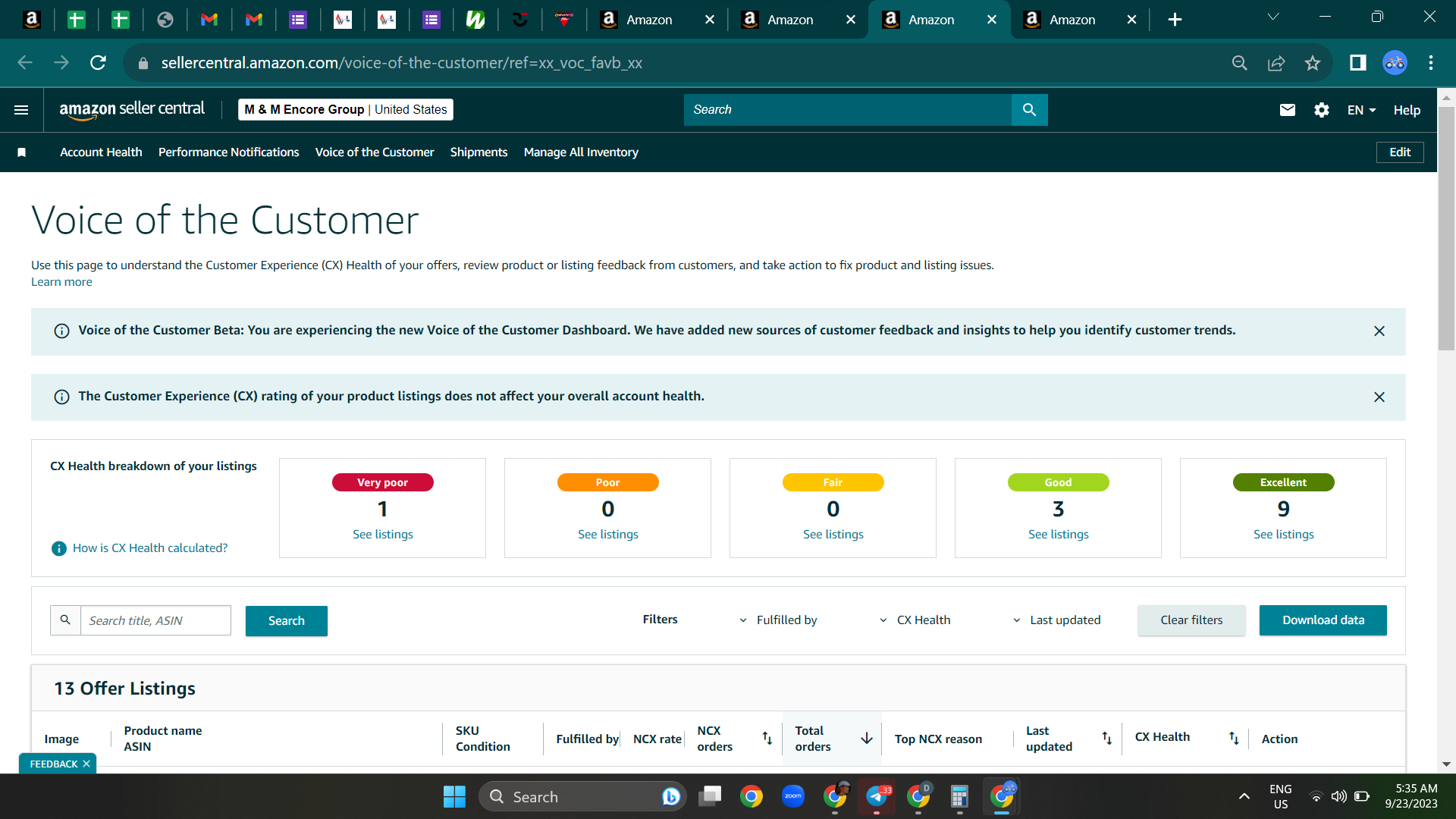Click Edit on the favorites bar
Viewport: 1456px width, 819px height.
(1400, 152)
